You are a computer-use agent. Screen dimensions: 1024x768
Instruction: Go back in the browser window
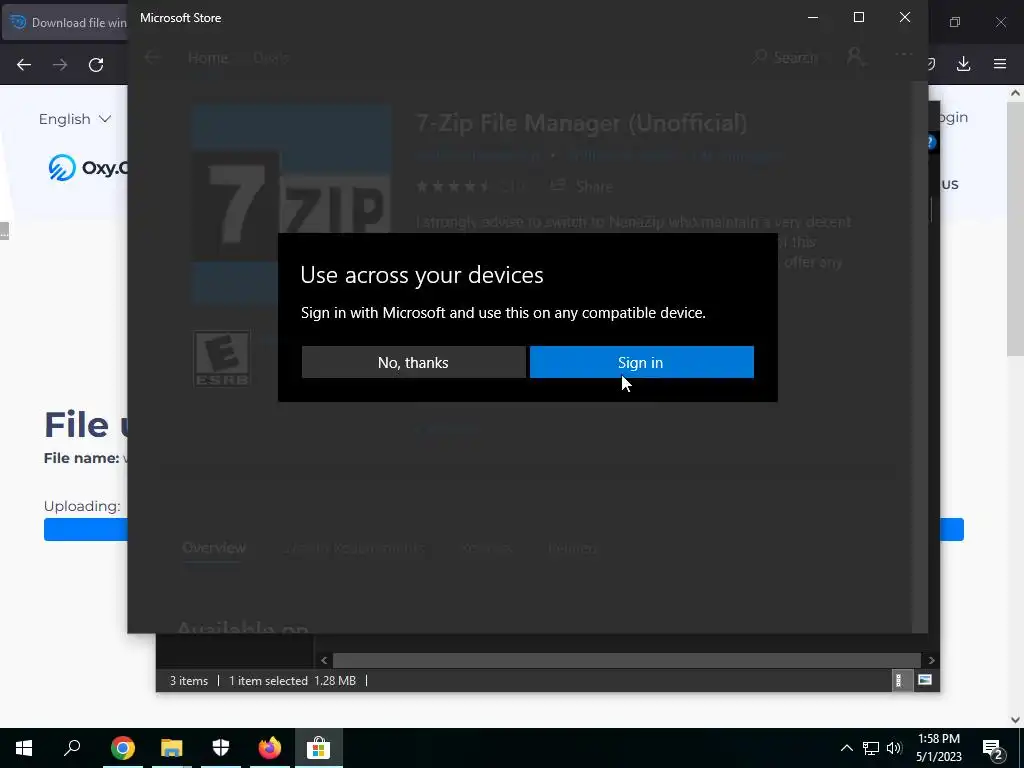[x=24, y=65]
